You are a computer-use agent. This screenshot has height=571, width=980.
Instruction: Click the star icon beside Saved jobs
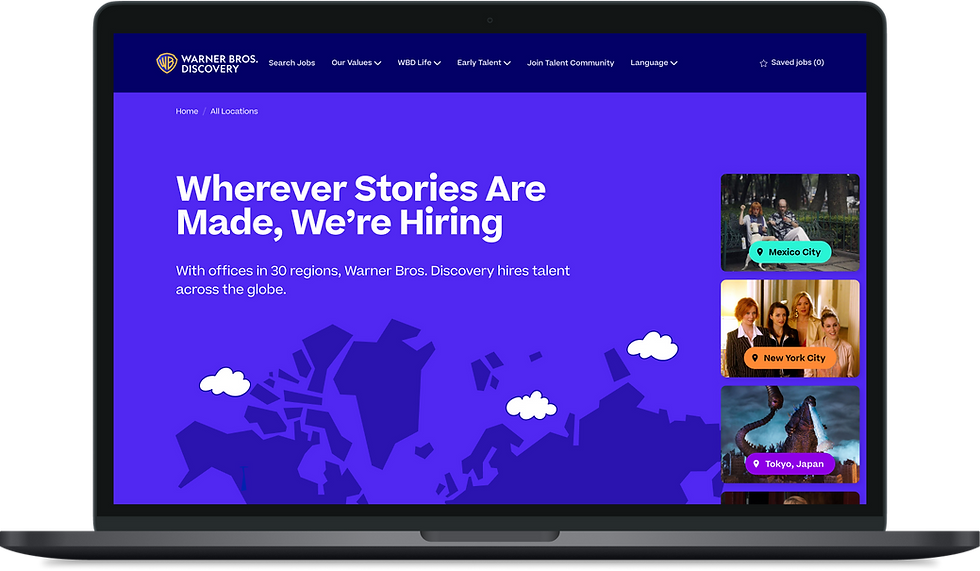tap(763, 63)
